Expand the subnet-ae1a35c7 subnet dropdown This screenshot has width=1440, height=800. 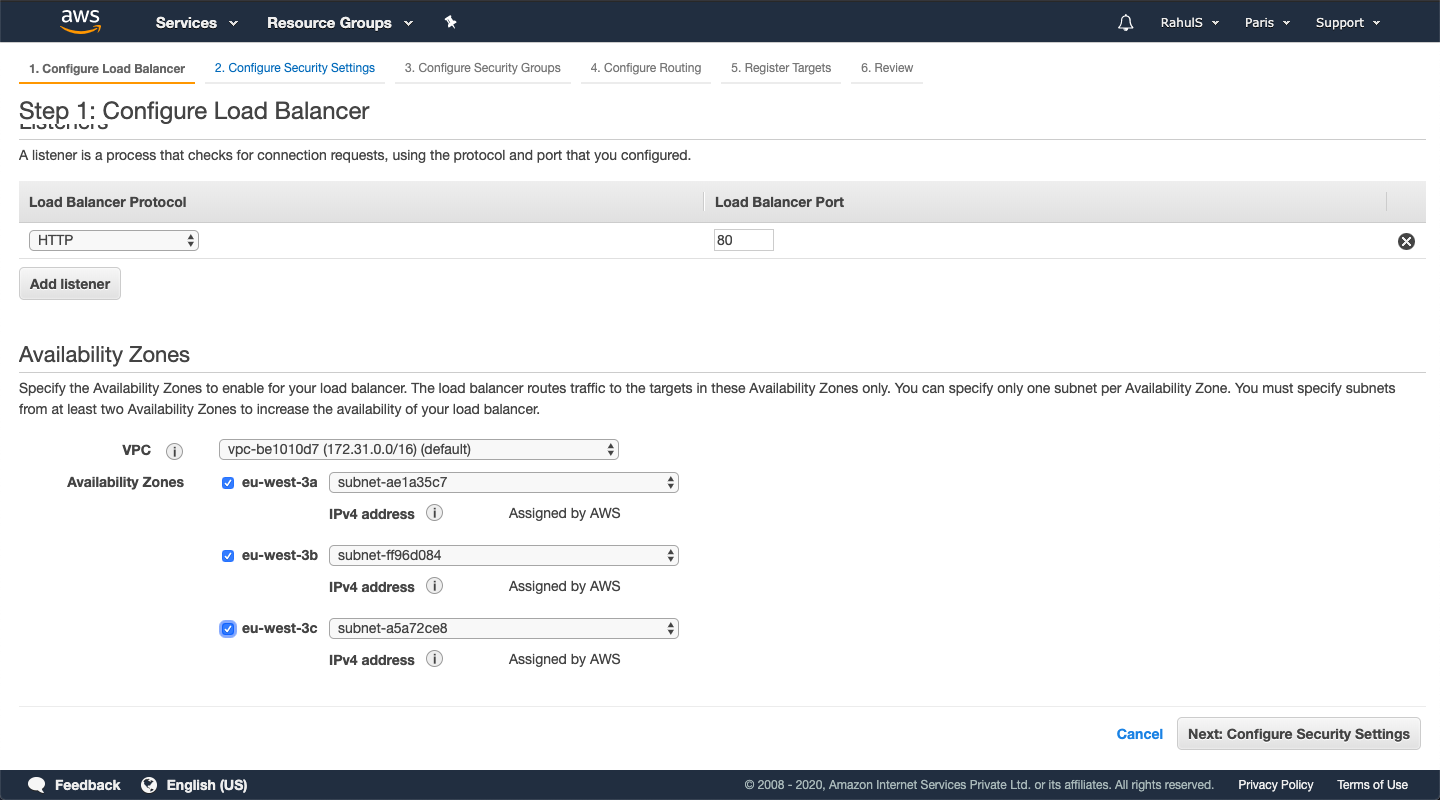pos(503,483)
